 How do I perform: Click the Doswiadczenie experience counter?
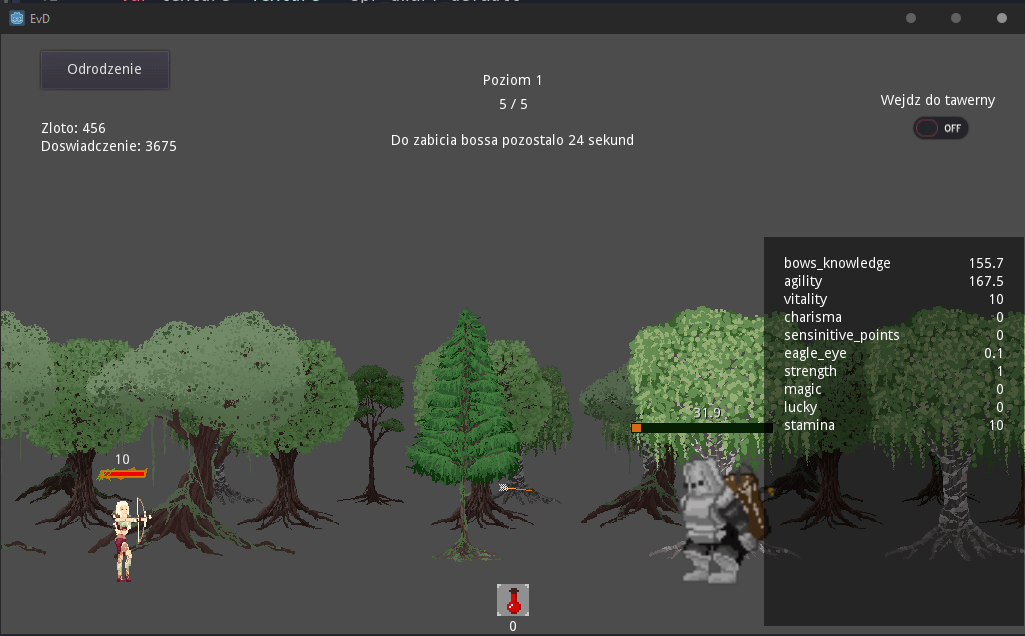point(109,146)
